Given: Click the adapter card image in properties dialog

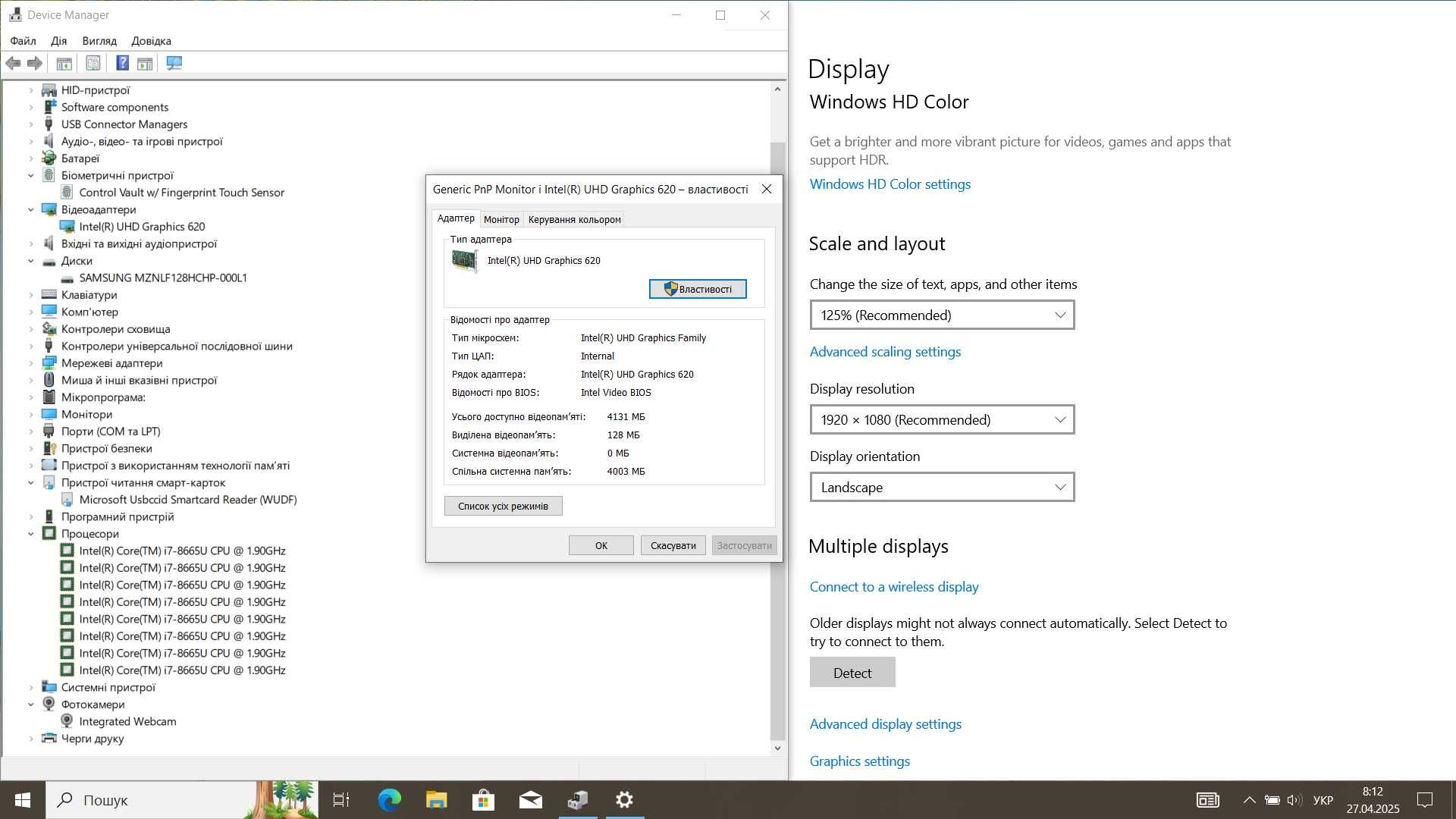Looking at the screenshot, I should pyautogui.click(x=465, y=261).
